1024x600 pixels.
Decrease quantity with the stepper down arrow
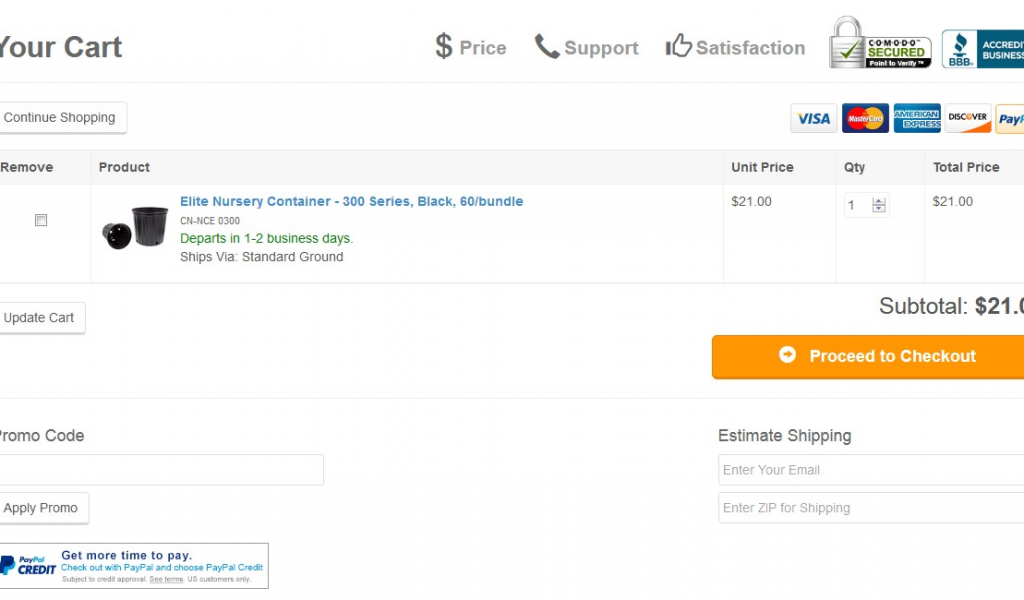click(879, 209)
